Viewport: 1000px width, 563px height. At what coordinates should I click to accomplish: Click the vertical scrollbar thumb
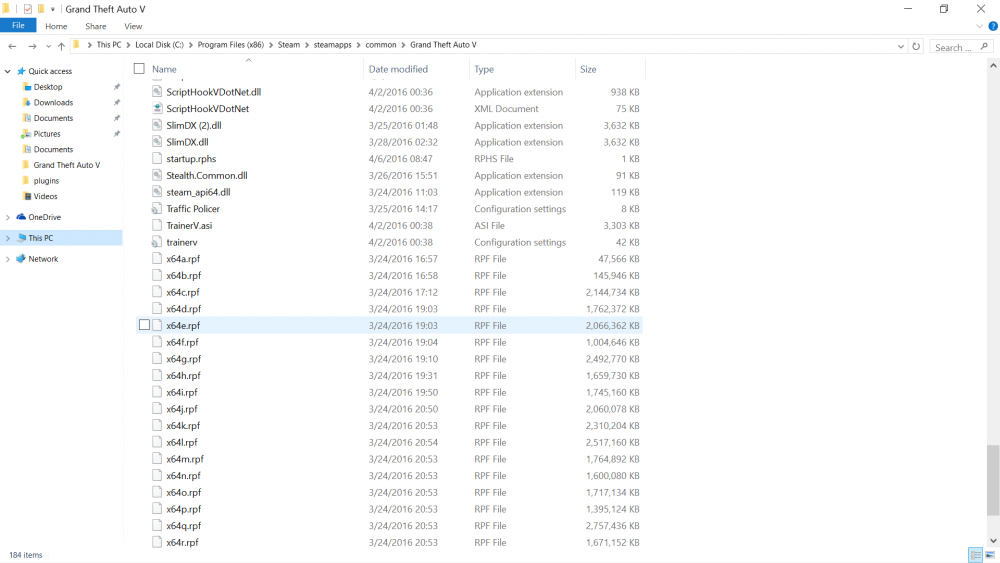(993, 480)
